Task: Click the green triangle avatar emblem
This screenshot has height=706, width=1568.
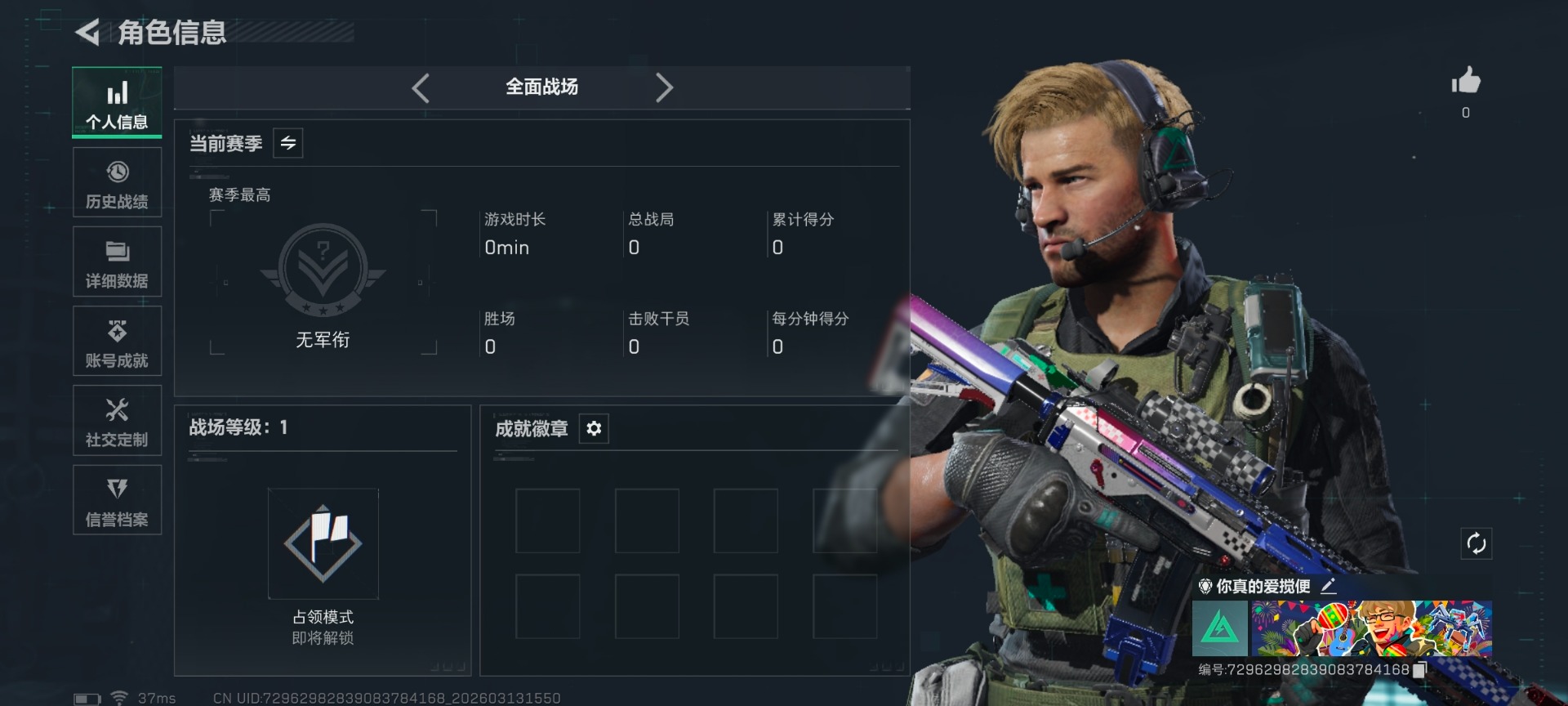Action: coord(1220,628)
